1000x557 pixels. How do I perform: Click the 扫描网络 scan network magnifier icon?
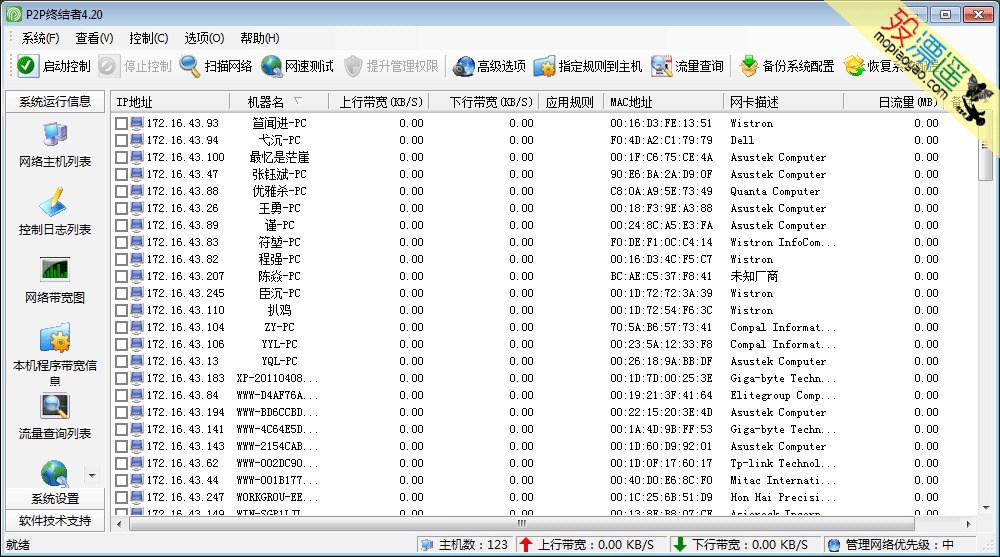pyautogui.click(x=189, y=66)
